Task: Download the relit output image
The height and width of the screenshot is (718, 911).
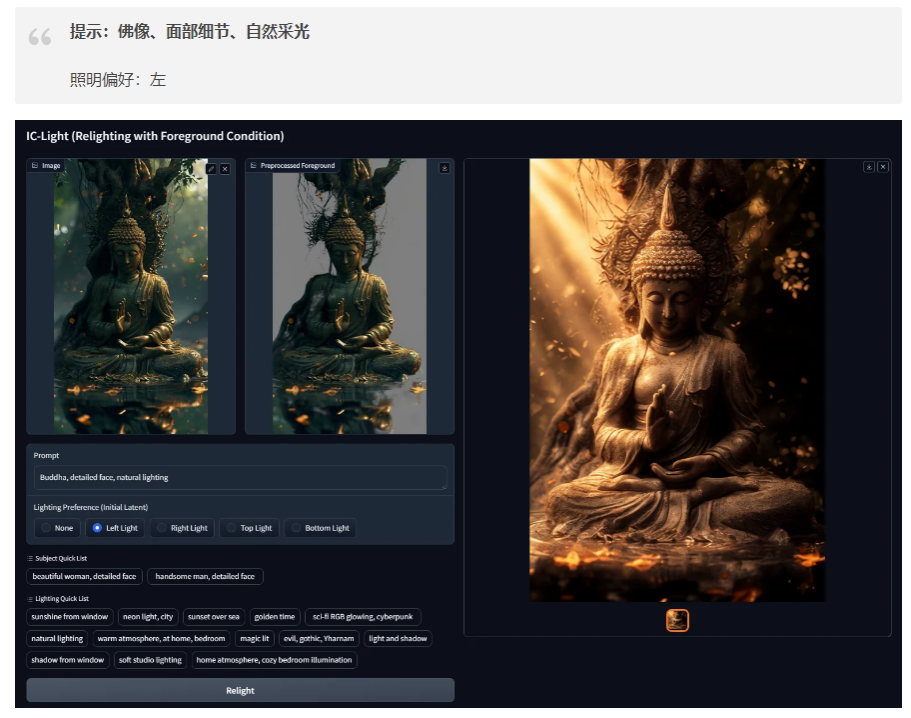Action: tap(869, 167)
